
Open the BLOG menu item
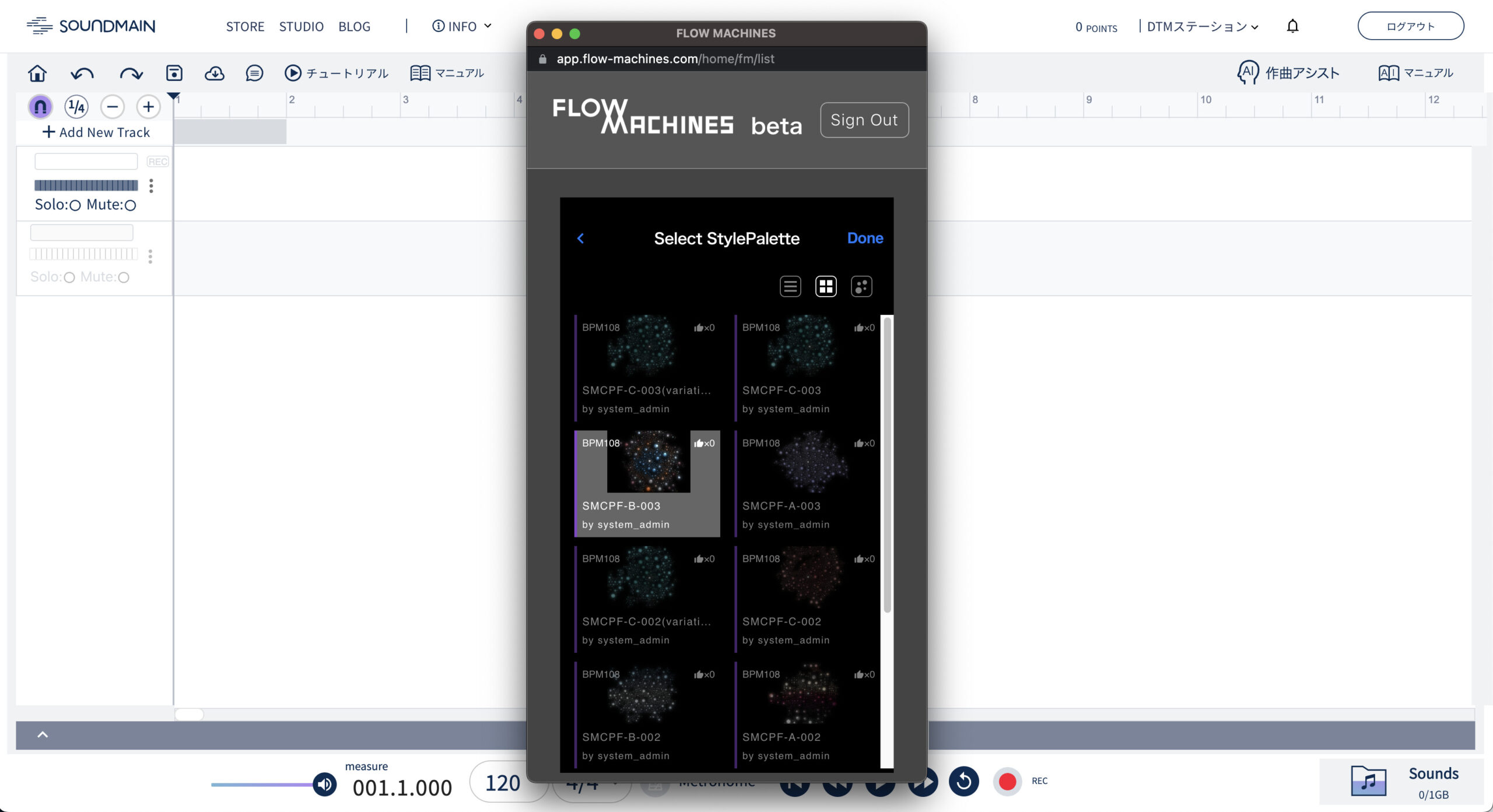354,26
